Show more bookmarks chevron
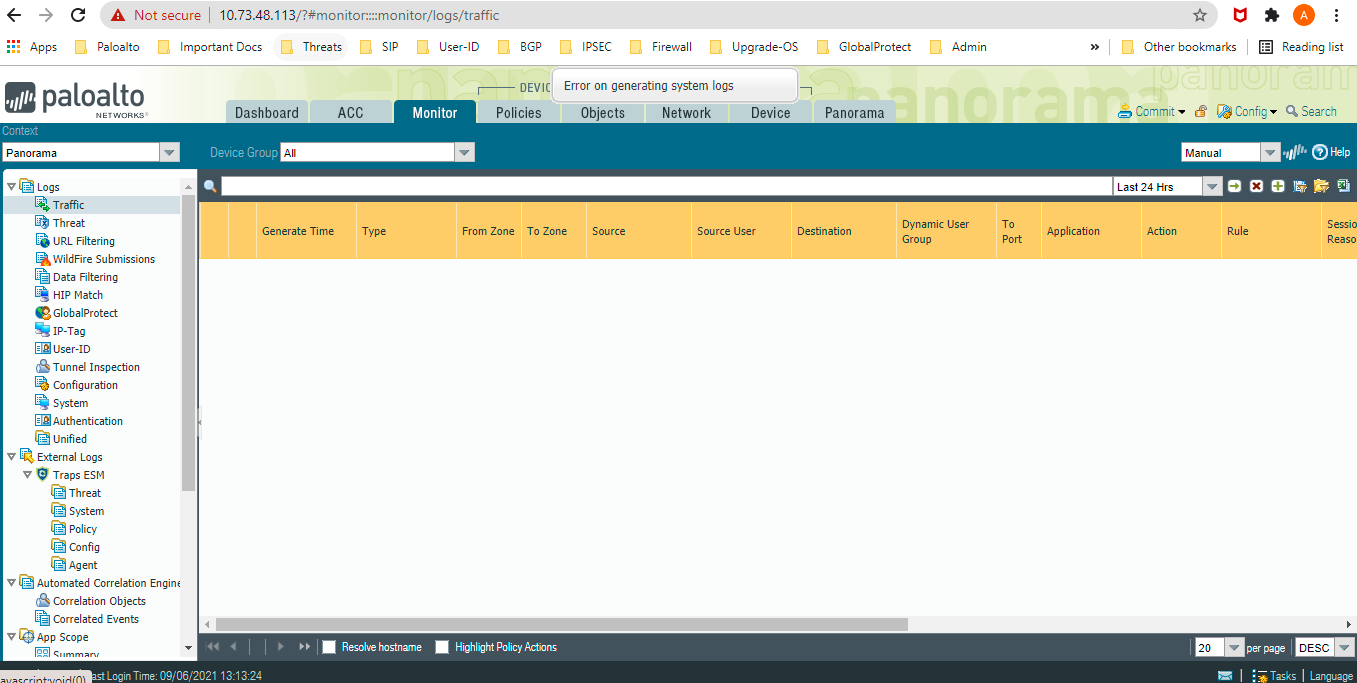Viewport: 1357px width, 683px height. (x=1094, y=47)
